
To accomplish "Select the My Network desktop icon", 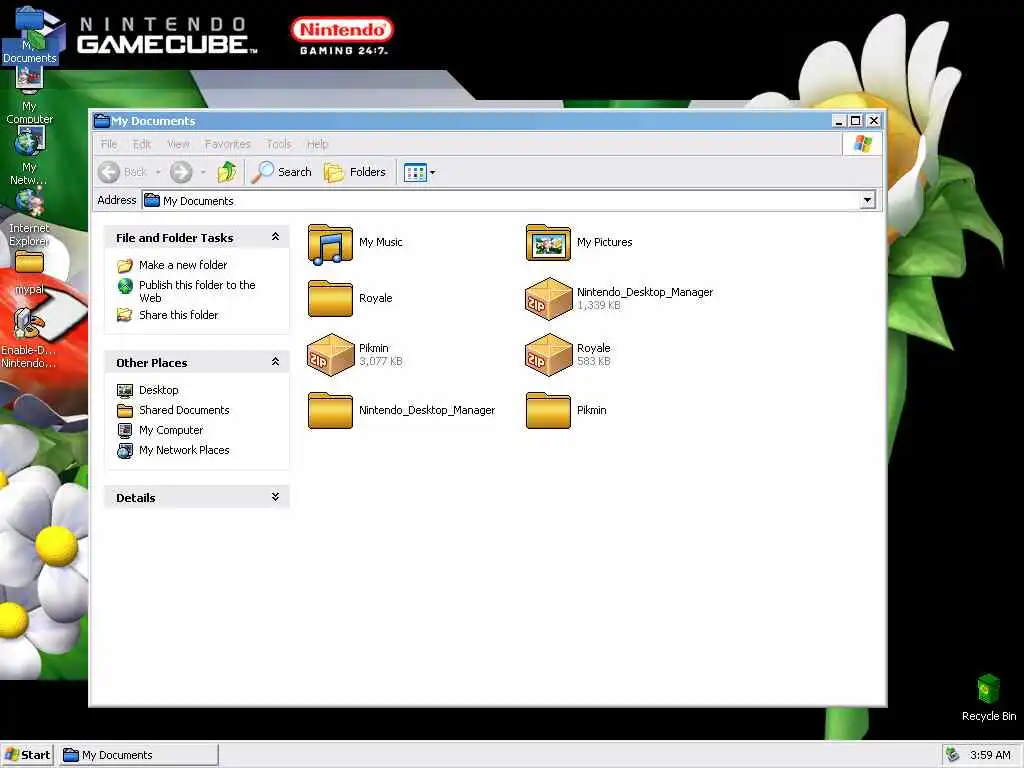I will [x=29, y=155].
